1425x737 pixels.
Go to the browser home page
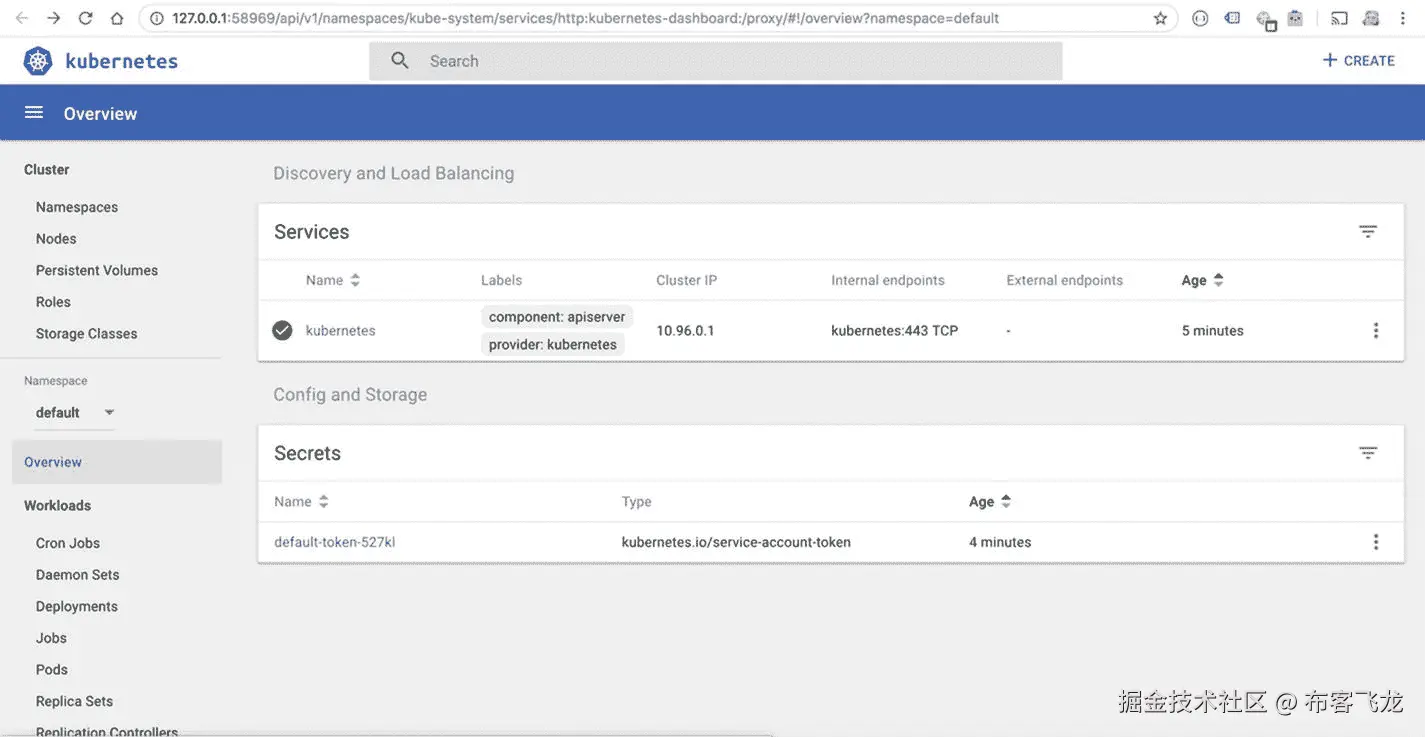coord(117,18)
